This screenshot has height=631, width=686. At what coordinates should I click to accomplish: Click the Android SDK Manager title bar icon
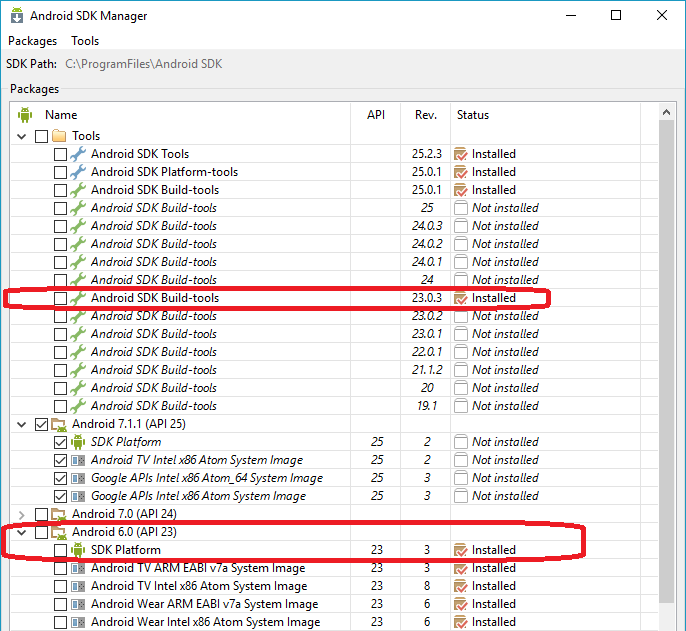pyautogui.click(x=17, y=15)
